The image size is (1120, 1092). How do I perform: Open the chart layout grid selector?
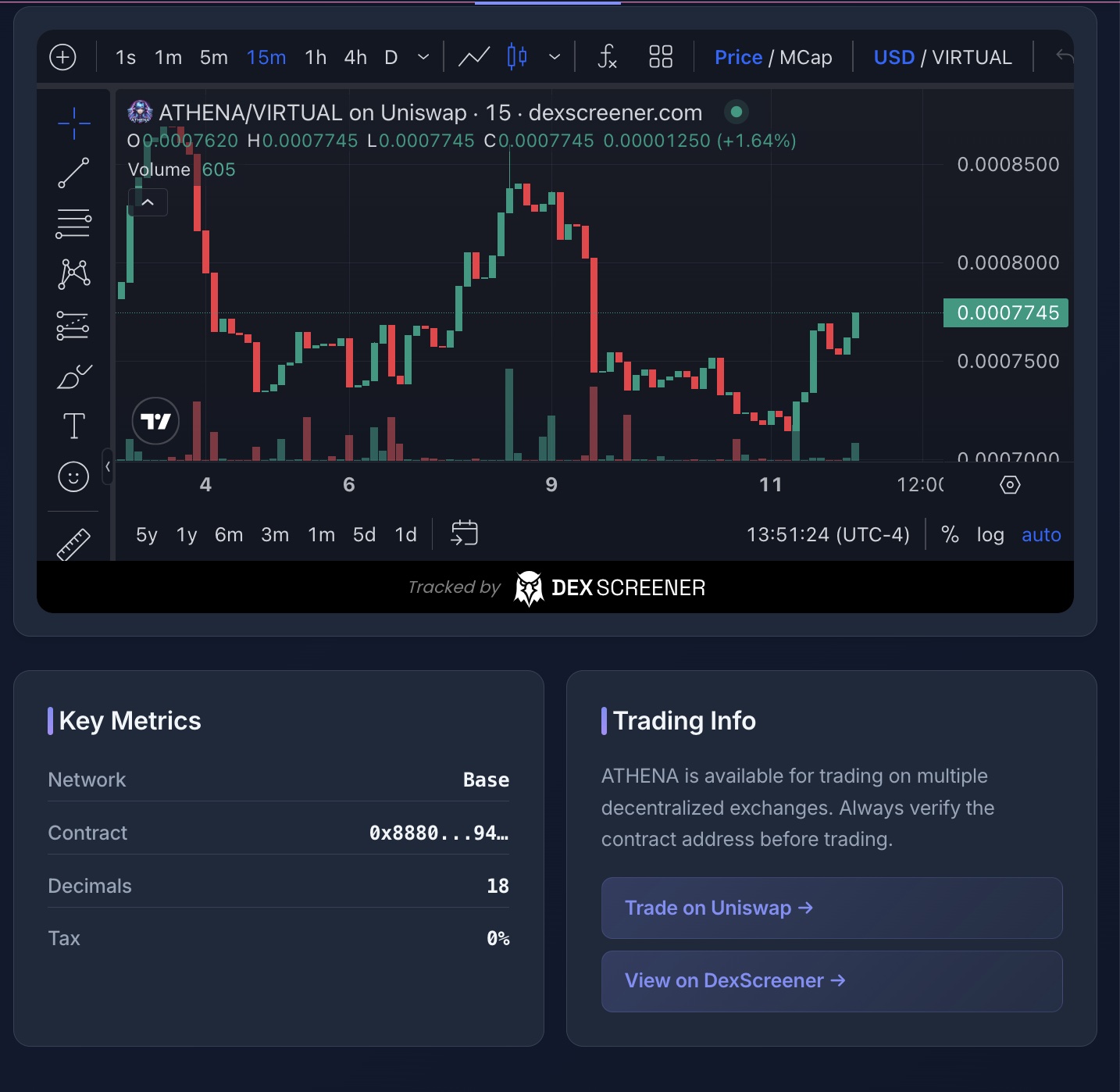[x=660, y=56]
